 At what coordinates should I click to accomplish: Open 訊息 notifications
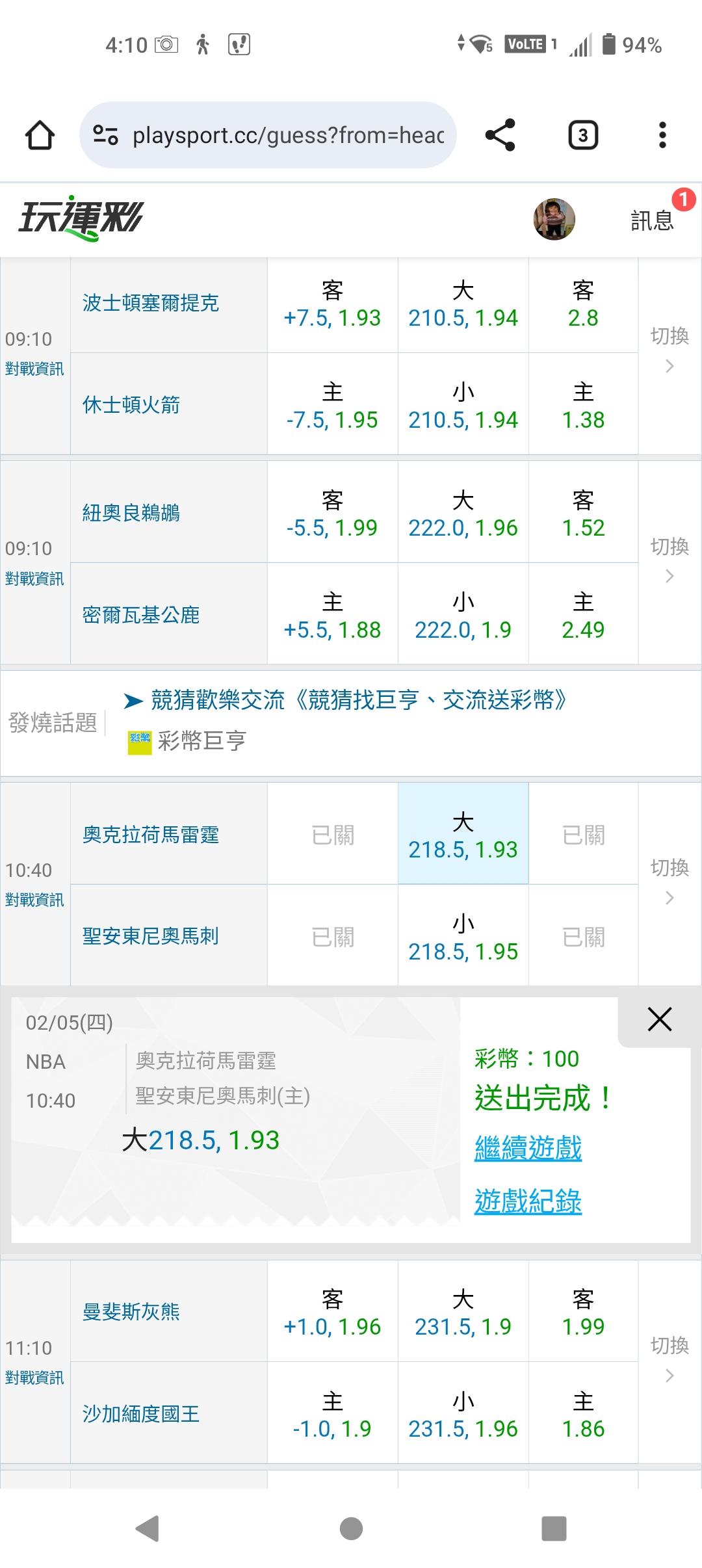[653, 220]
